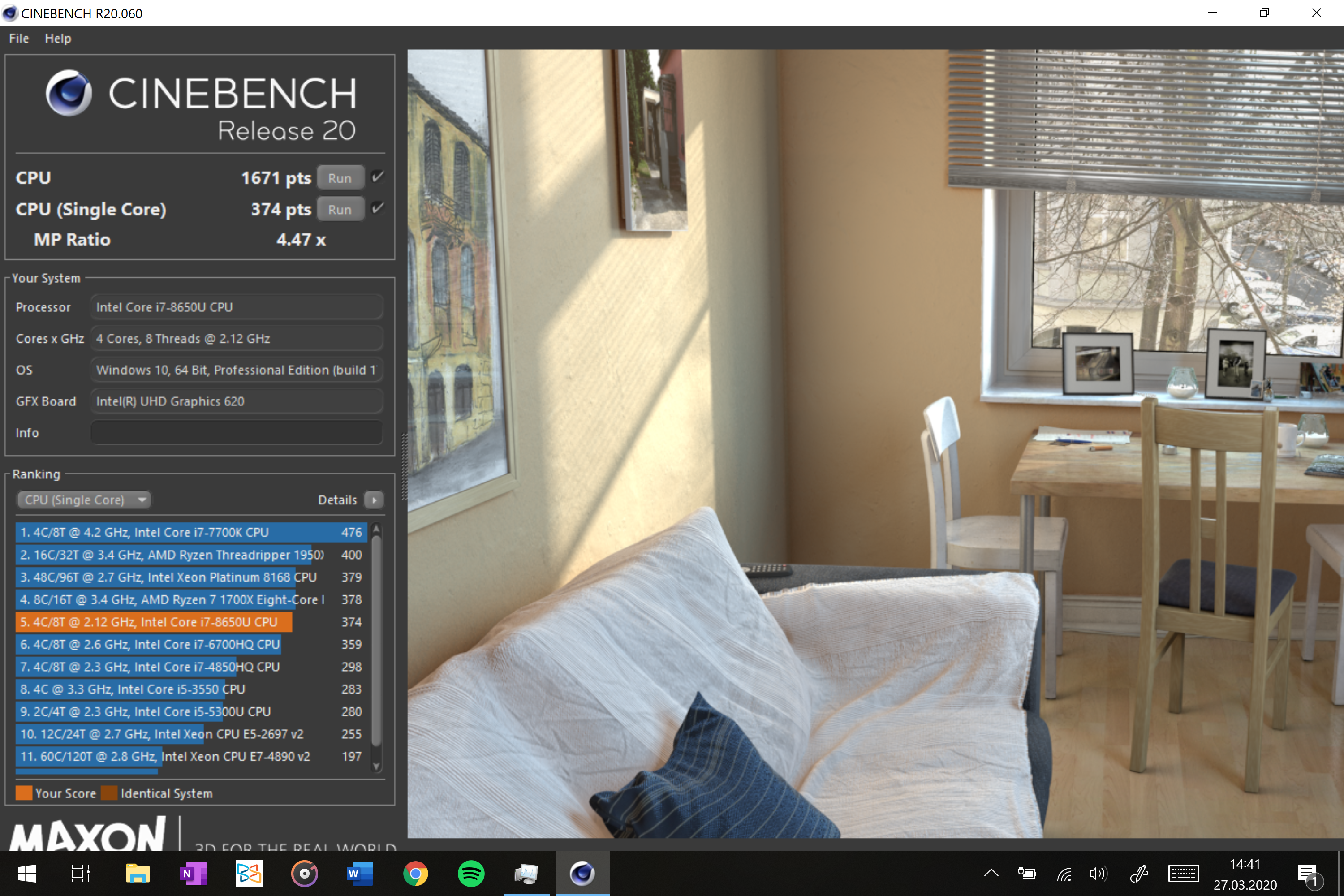
Task: Open File Explorer from the taskbar
Action: point(137,873)
